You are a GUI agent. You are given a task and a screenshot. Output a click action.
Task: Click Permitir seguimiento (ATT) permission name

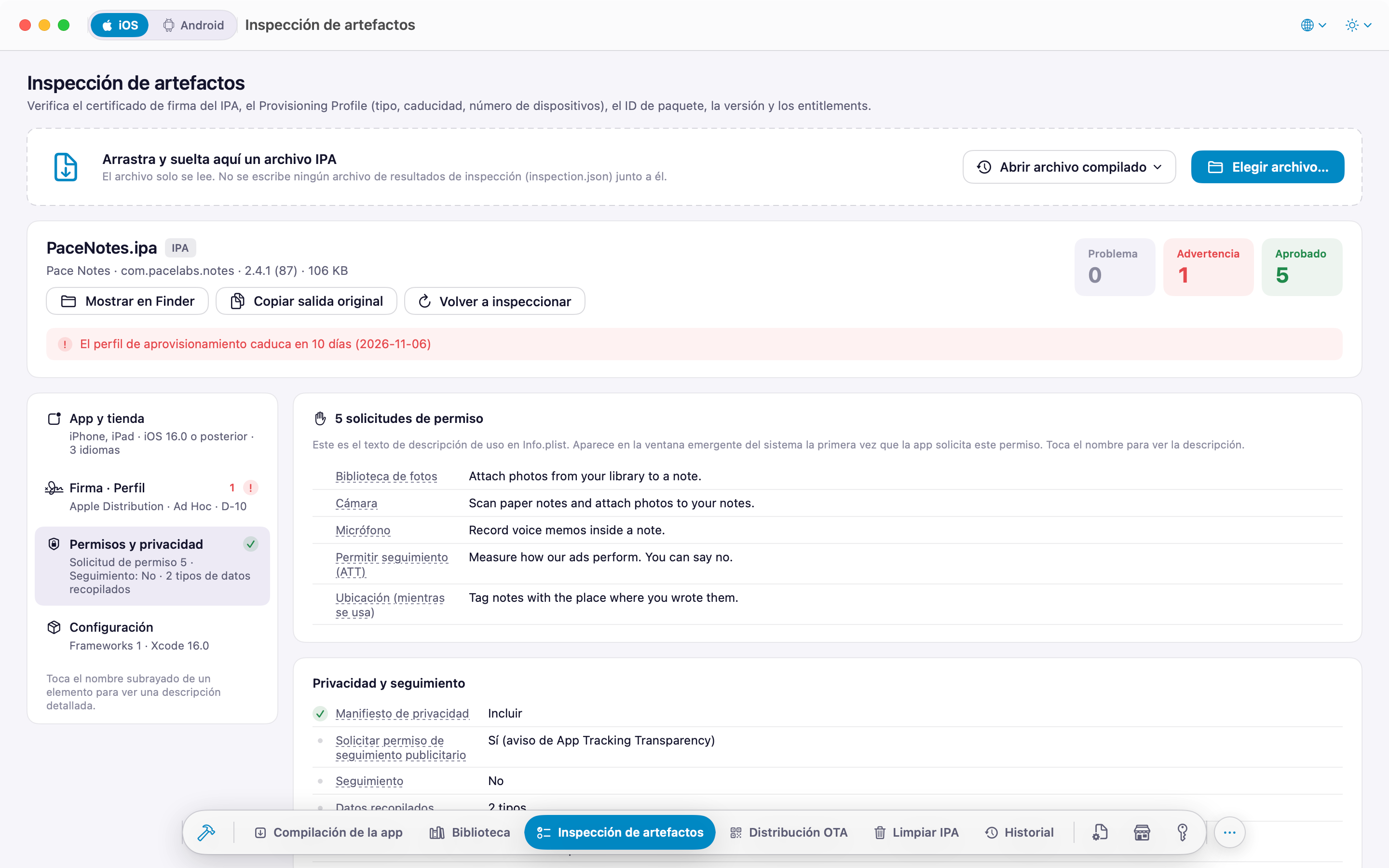tap(392, 564)
